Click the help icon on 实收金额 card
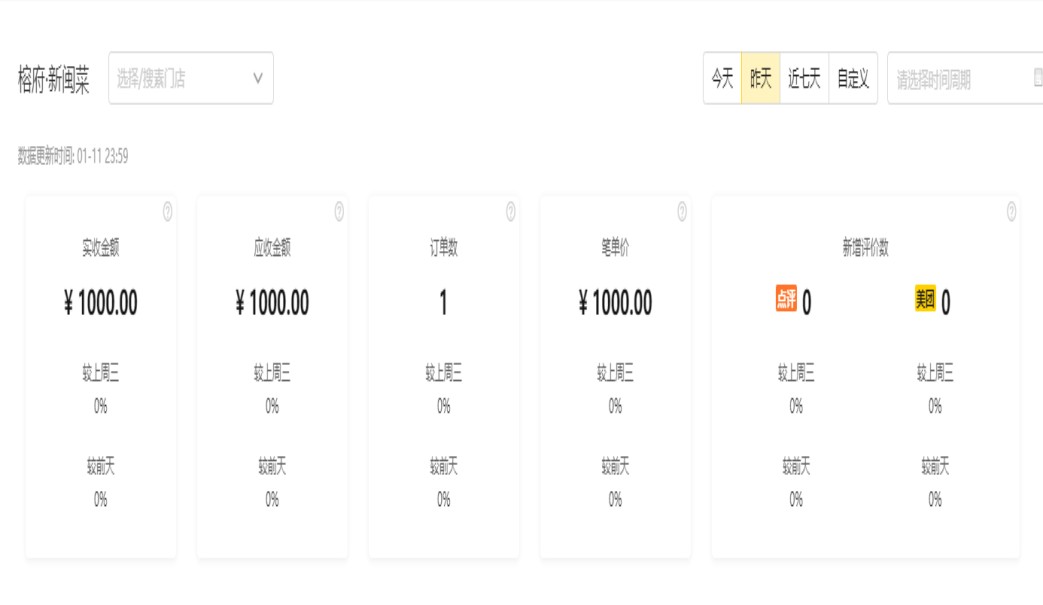1043x605 pixels. (x=167, y=211)
